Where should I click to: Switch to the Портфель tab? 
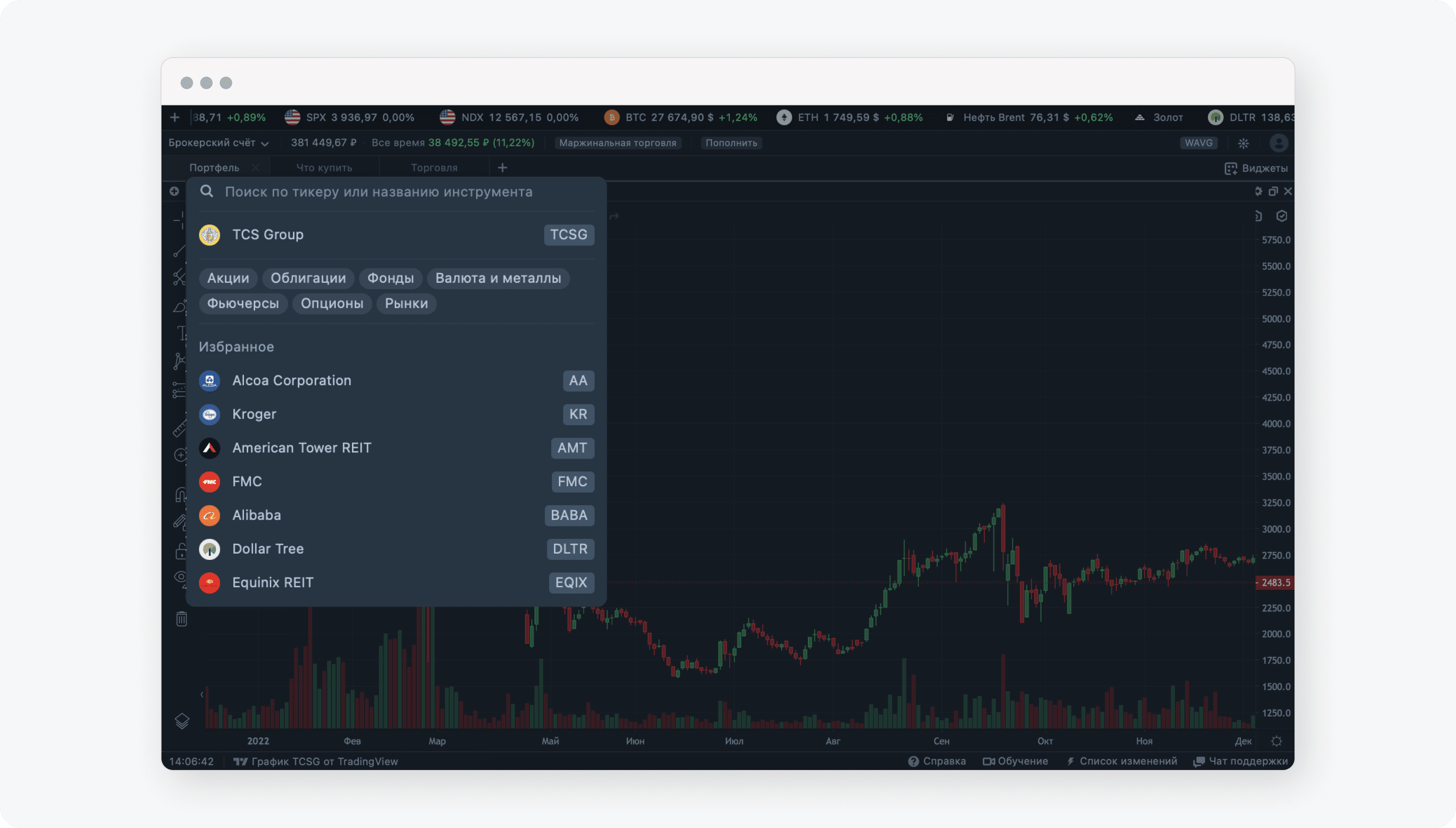pos(214,168)
